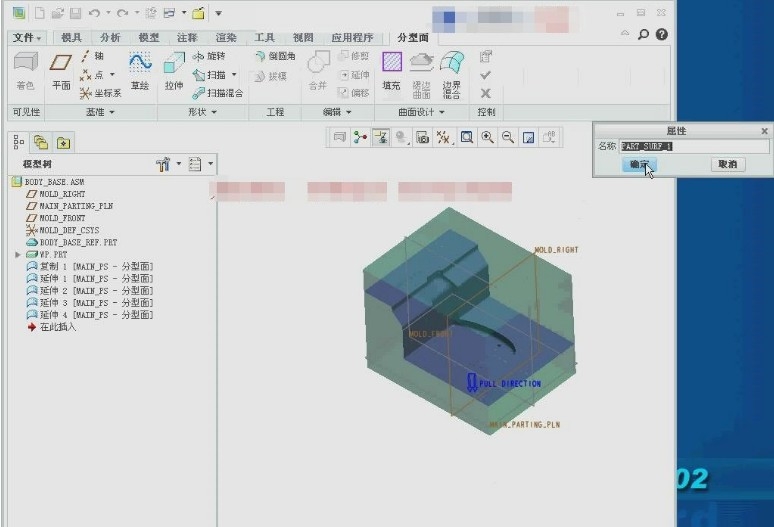Open model tree settings hammer icon
774x527 pixels.
[x=162, y=164]
